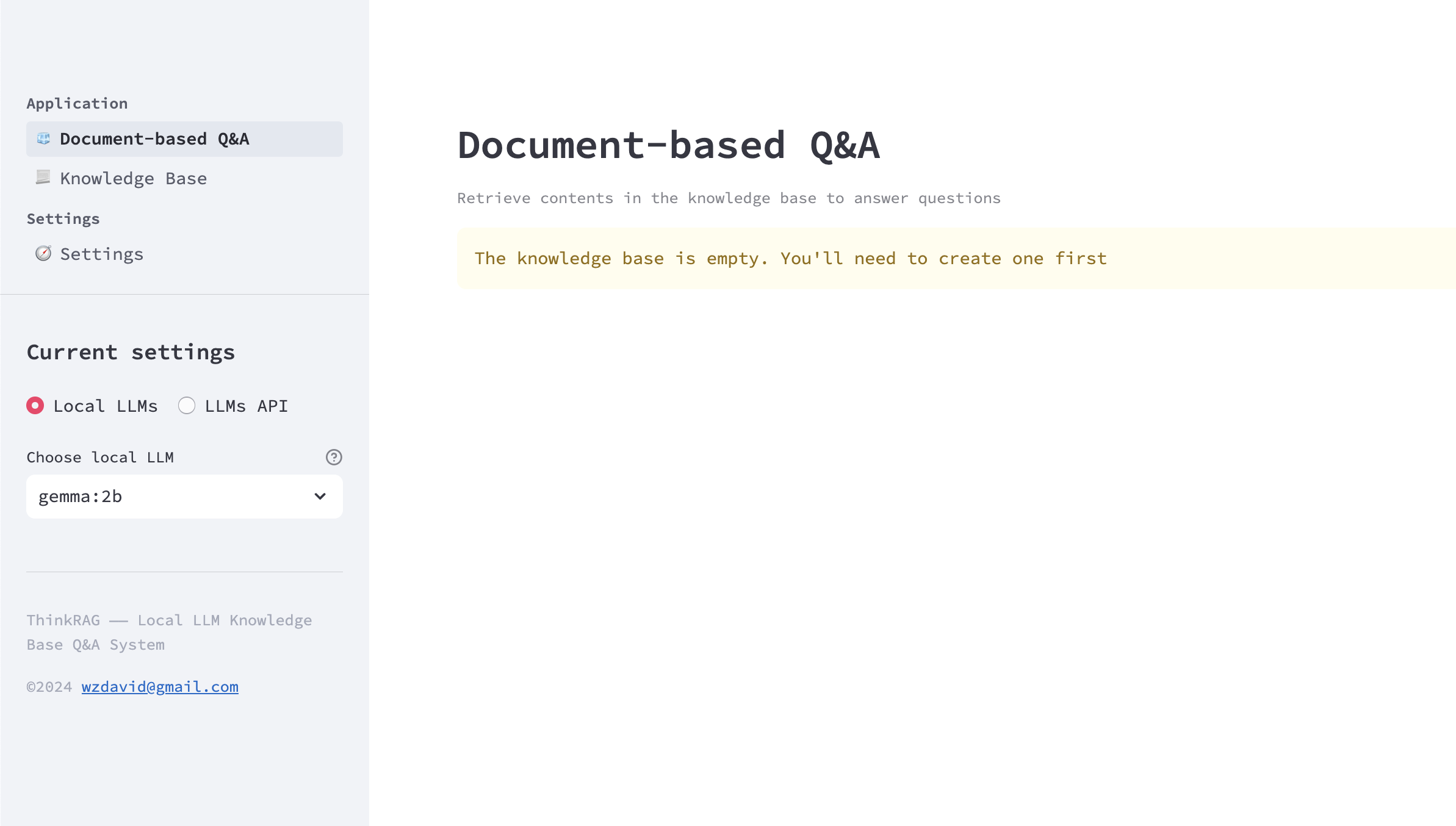This screenshot has height=826, width=1456.
Task: Click the Document-based Q&A main heading
Action: [x=669, y=146]
